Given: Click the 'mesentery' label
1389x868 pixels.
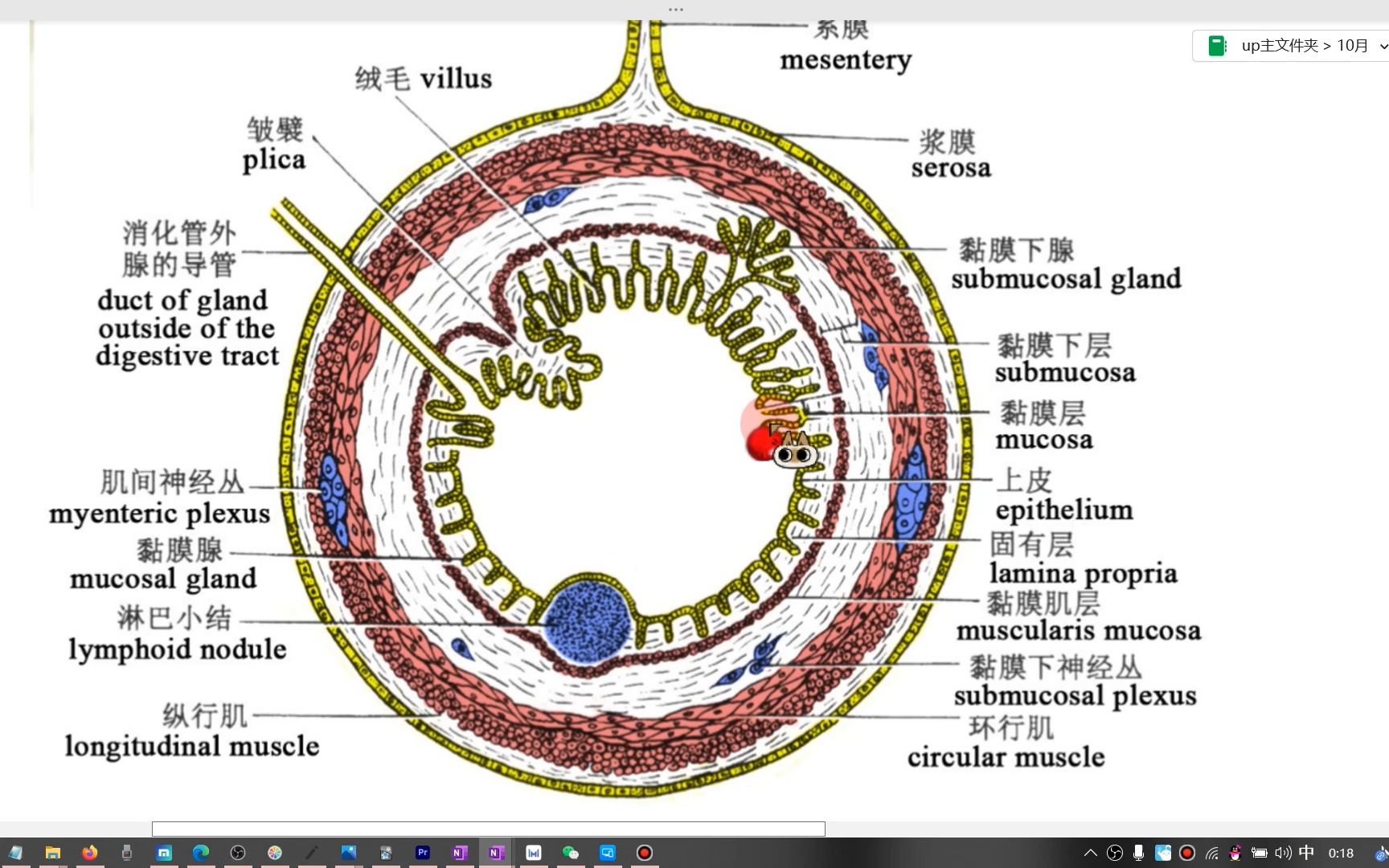Looking at the screenshot, I should pos(846,60).
